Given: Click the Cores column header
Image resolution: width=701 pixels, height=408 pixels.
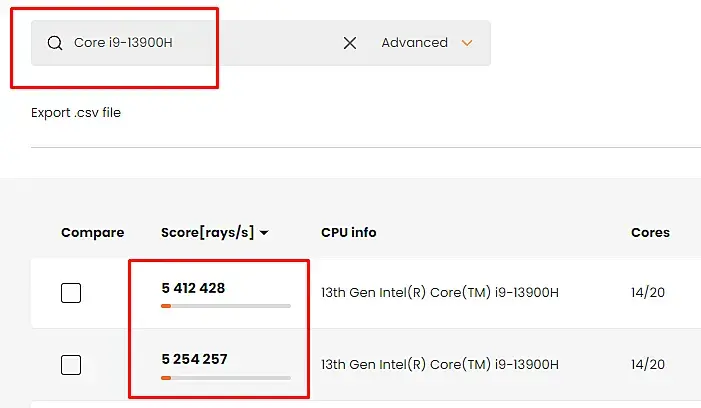Looking at the screenshot, I should click(x=650, y=232).
